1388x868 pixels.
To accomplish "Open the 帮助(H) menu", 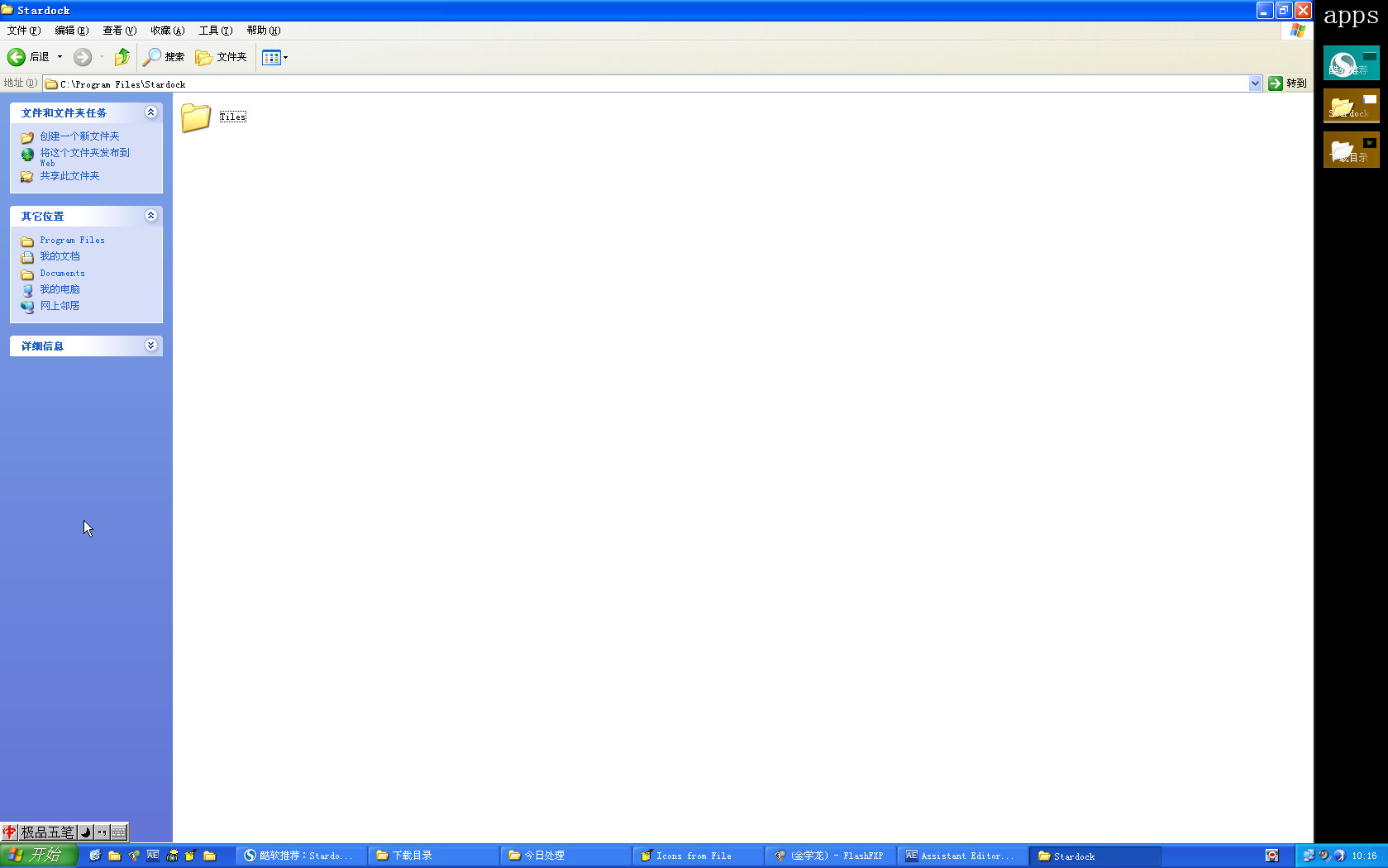I will tap(264, 31).
